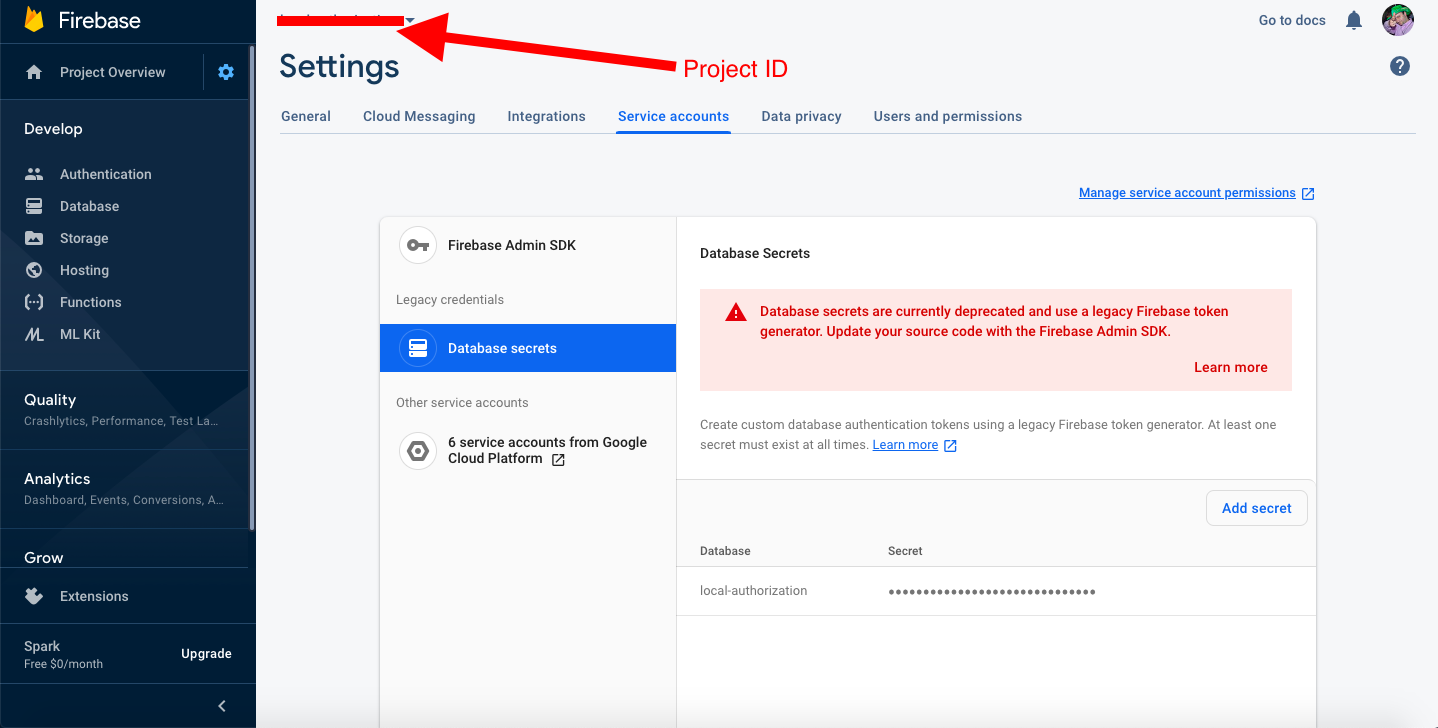This screenshot has width=1438, height=728.
Task: Click the Hosting globe icon
Action: click(34, 270)
